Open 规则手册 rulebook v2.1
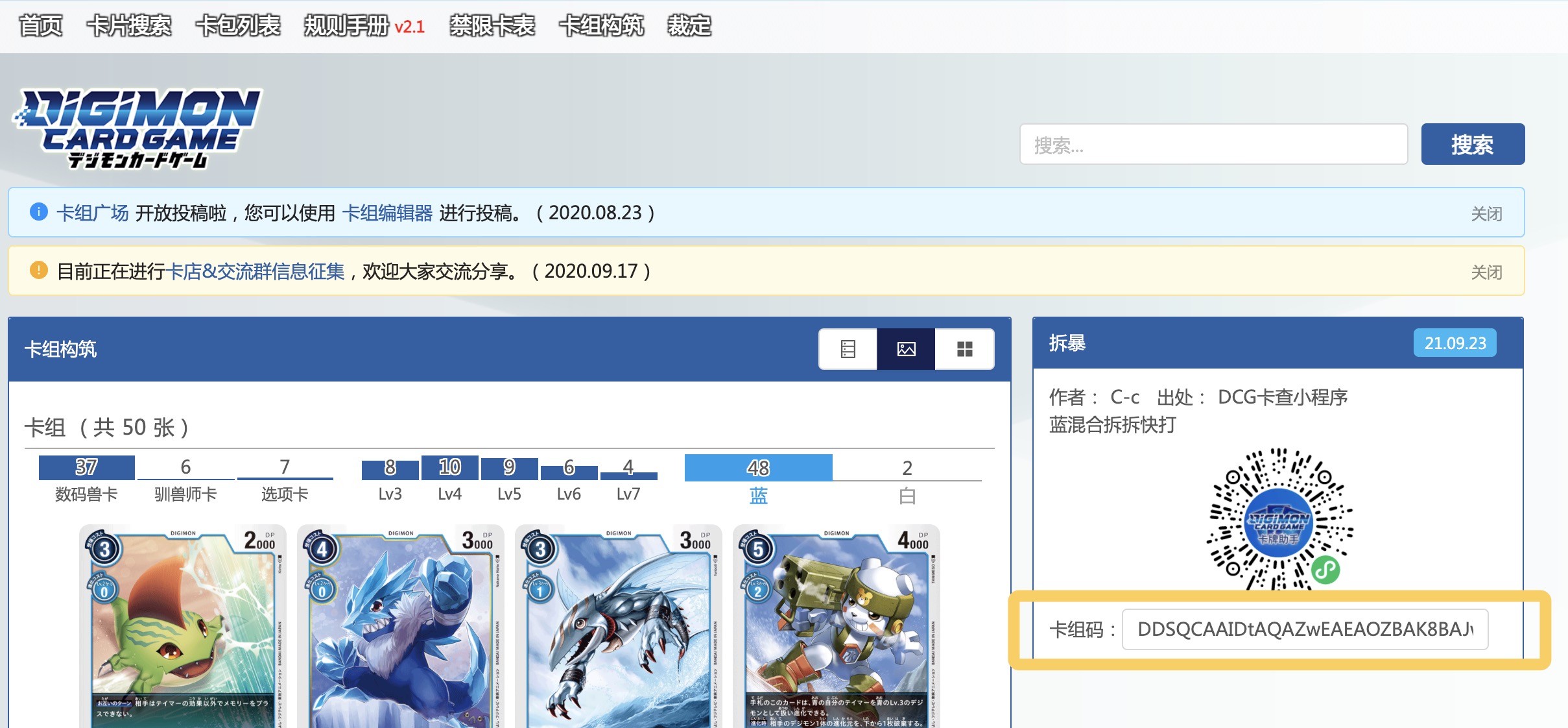Viewport: 1568px width, 728px height. pyautogui.click(x=364, y=26)
